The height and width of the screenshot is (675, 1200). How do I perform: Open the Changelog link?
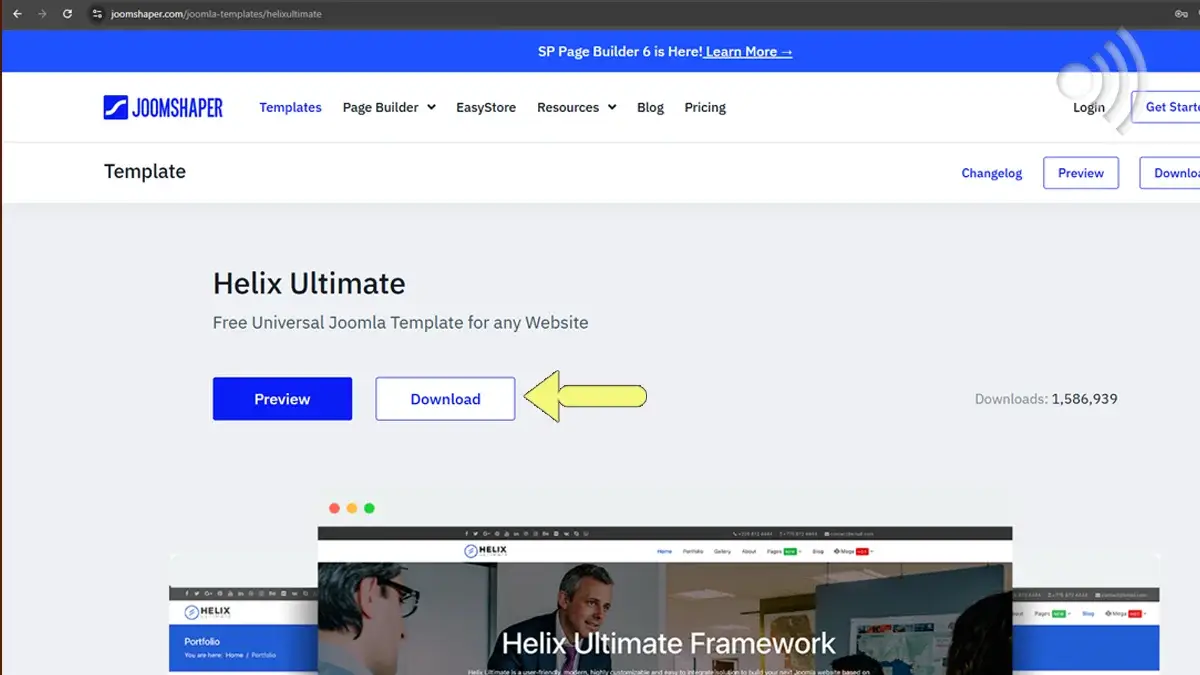pyautogui.click(x=991, y=173)
